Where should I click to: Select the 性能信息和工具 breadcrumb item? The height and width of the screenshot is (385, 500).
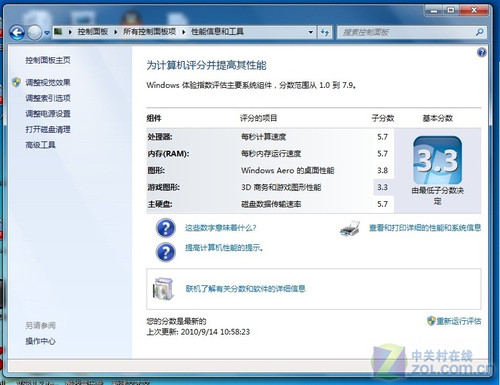click(x=217, y=32)
